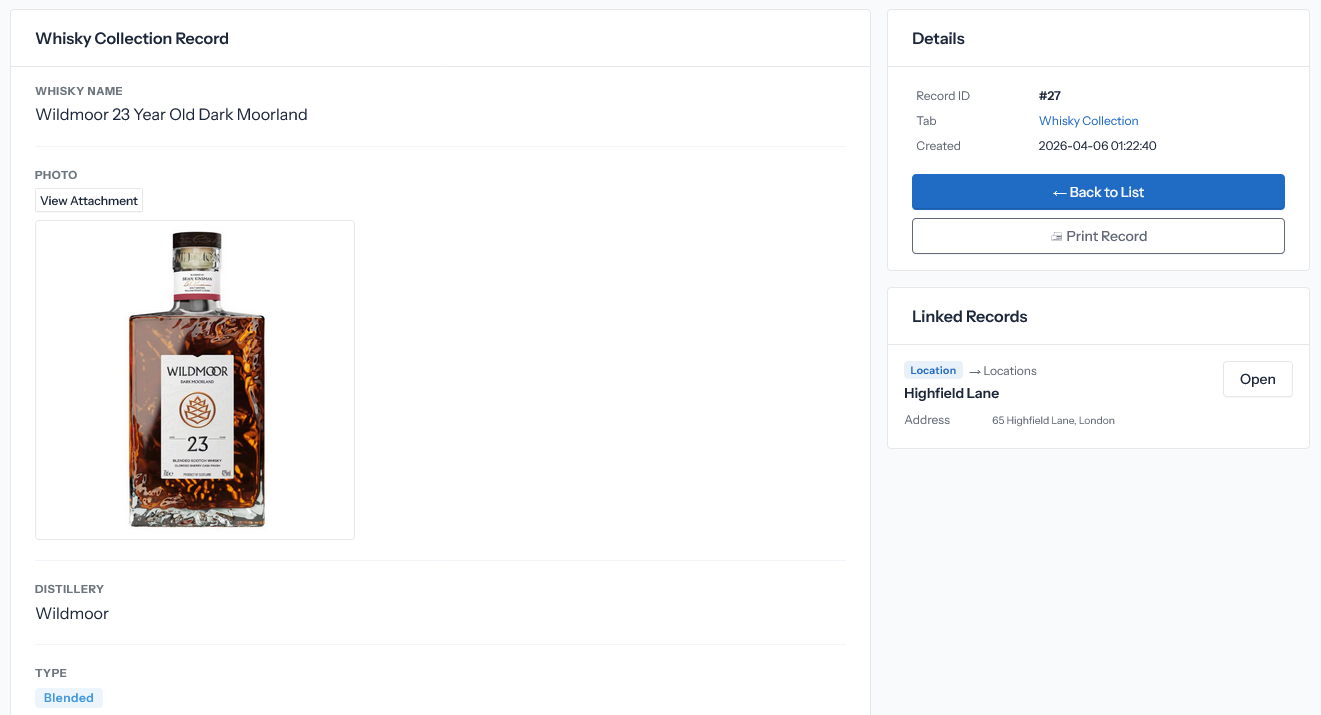Click the address 65 Highfield Lane, London
Image resolution: width=1321 pixels, height=715 pixels.
pyautogui.click(x=1053, y=421)
